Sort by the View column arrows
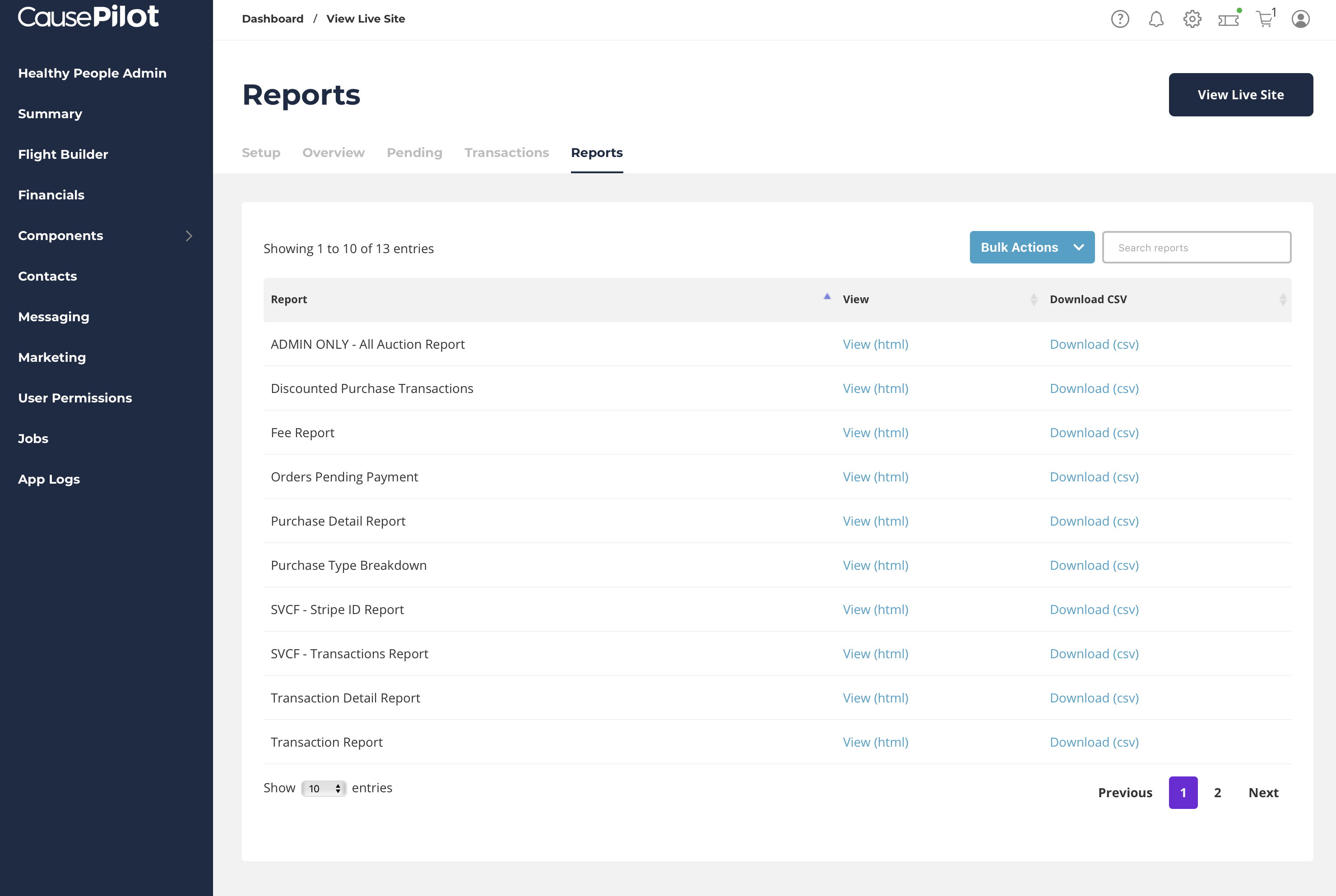 [1034, 300]
